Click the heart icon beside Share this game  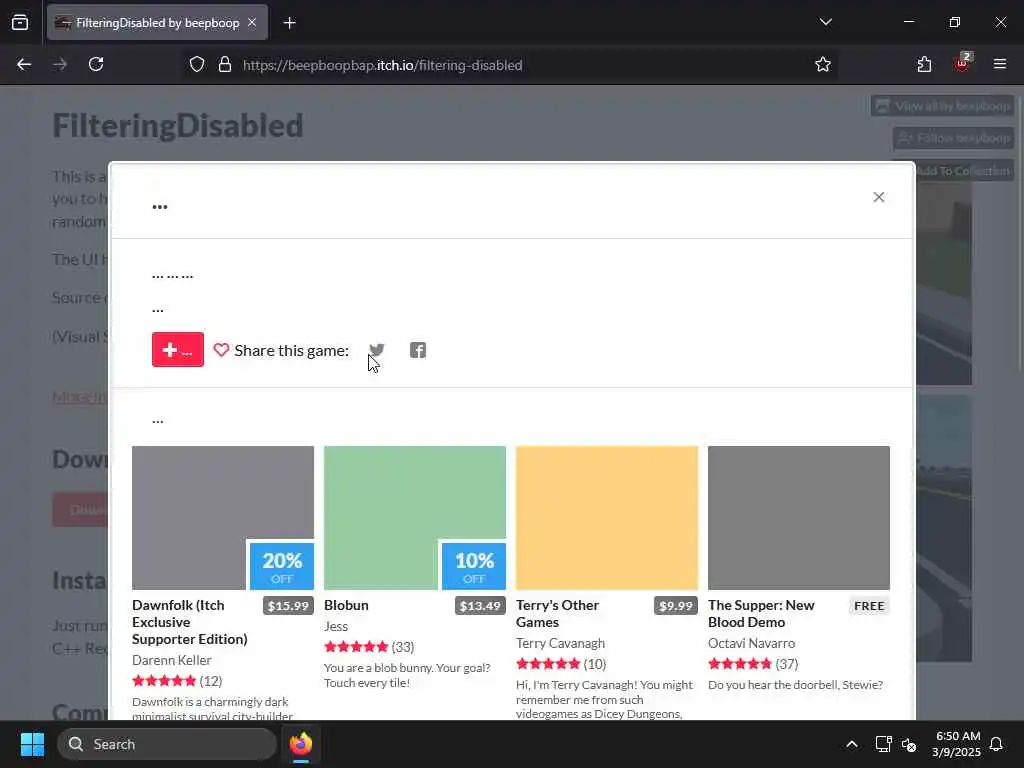(221, 350)
